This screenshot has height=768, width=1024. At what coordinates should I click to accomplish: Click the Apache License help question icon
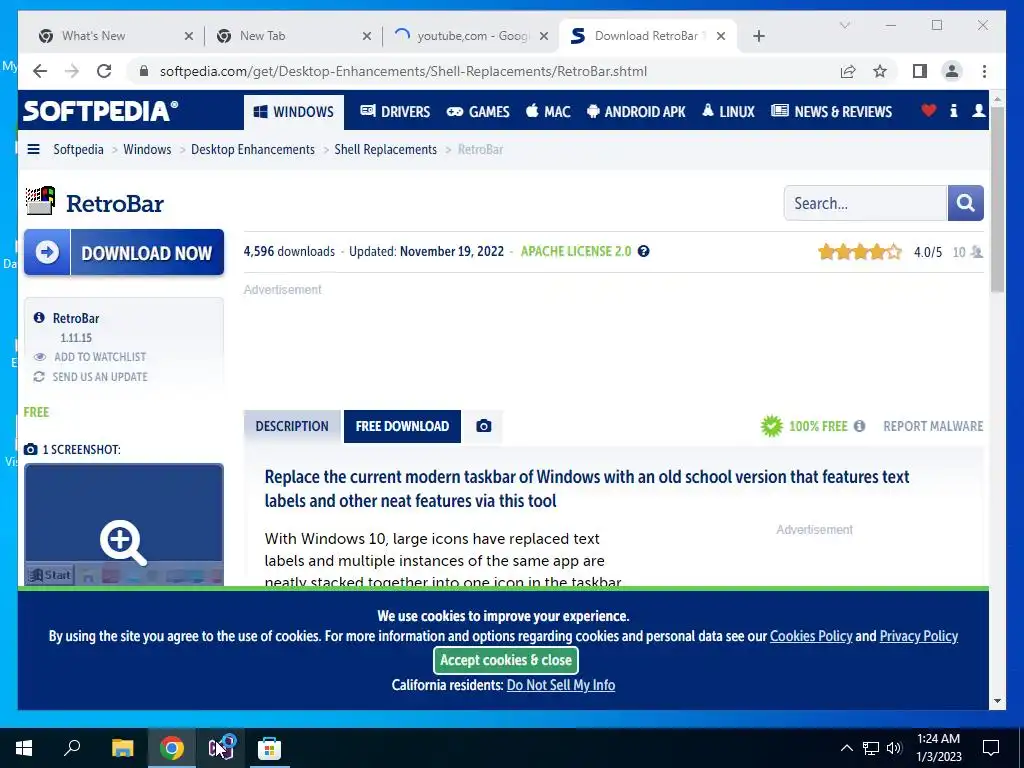pos(643,251)
